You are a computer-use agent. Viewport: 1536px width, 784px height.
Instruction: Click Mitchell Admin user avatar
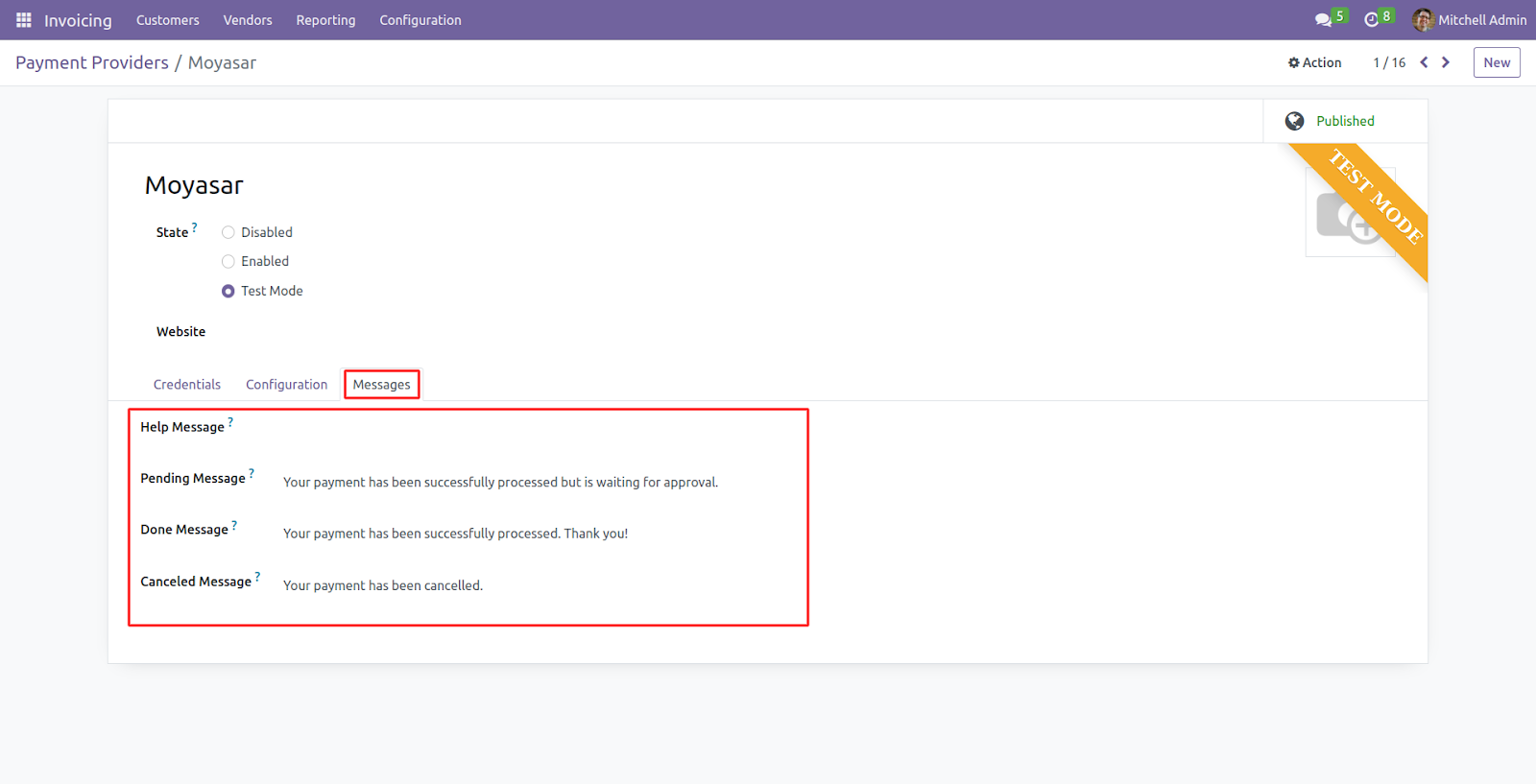1423,20
